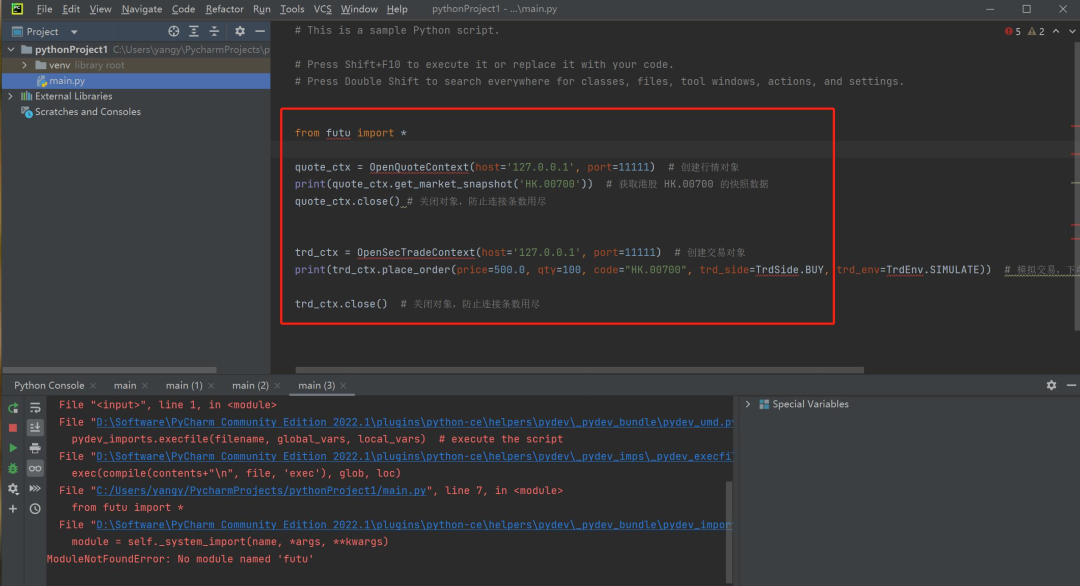Open the View menu
The height and width of the screenshot is (586, 1080).
pyautogui.click(x=100, y=9)
